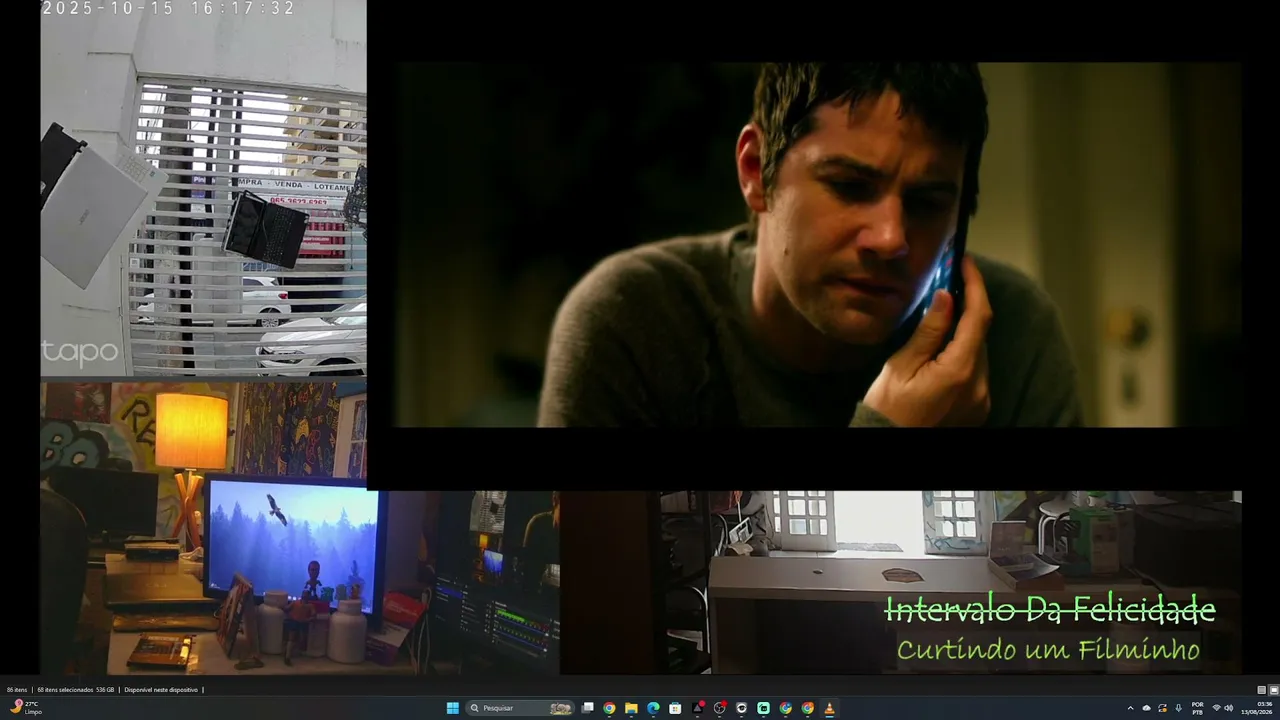Open the 27°C Limpo weather widget
Screen dimensions: 1280x720
(x=26, y=708)
